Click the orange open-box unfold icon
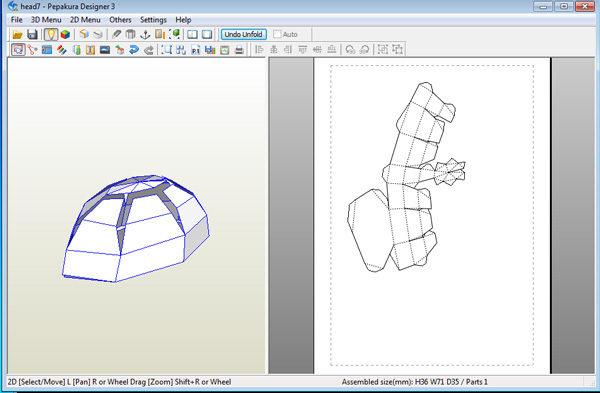Screen dimensions: 600x393 (x=84, y=34)
